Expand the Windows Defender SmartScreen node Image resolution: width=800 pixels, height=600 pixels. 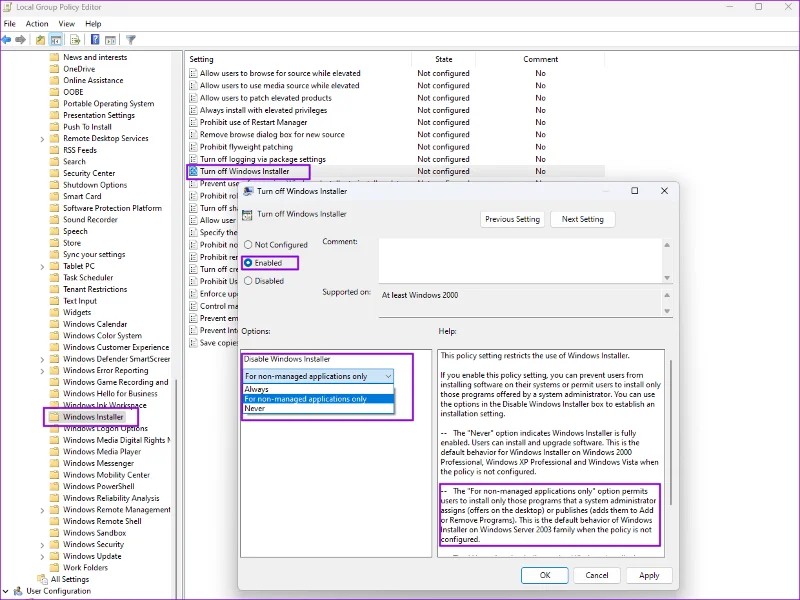[42, 359]
